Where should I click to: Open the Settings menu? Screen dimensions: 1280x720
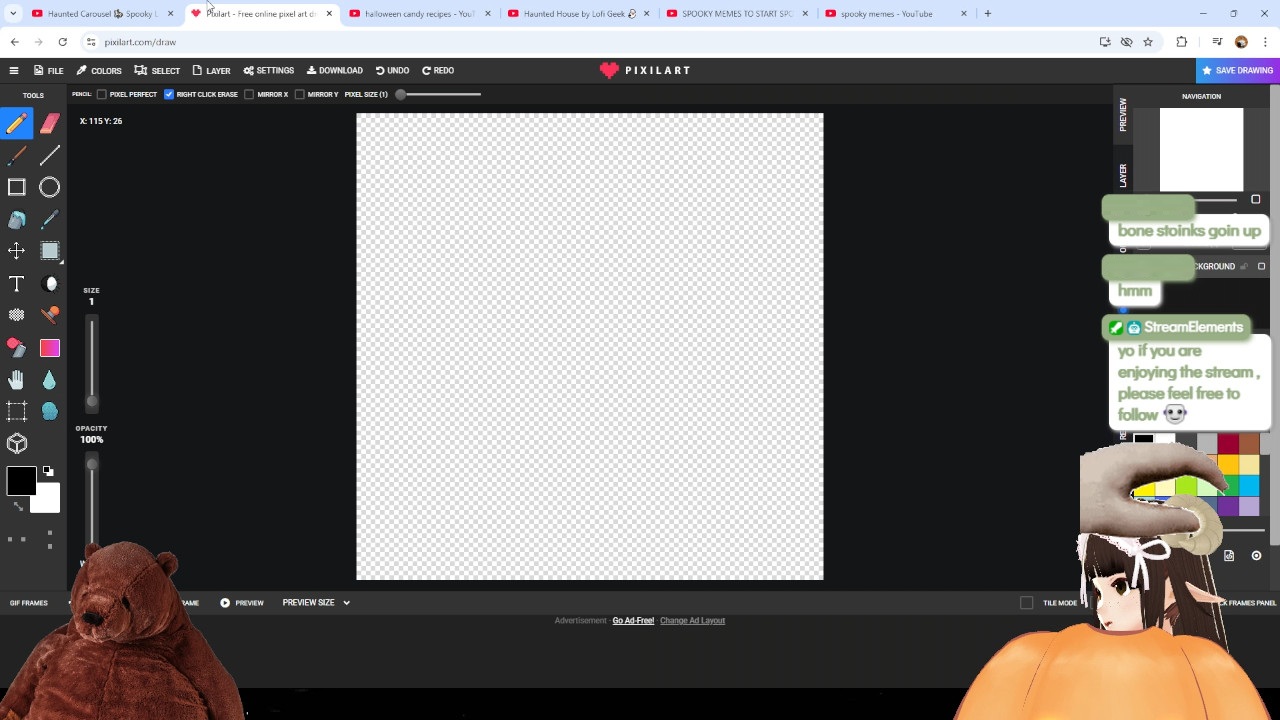click(x=268, y=70)
